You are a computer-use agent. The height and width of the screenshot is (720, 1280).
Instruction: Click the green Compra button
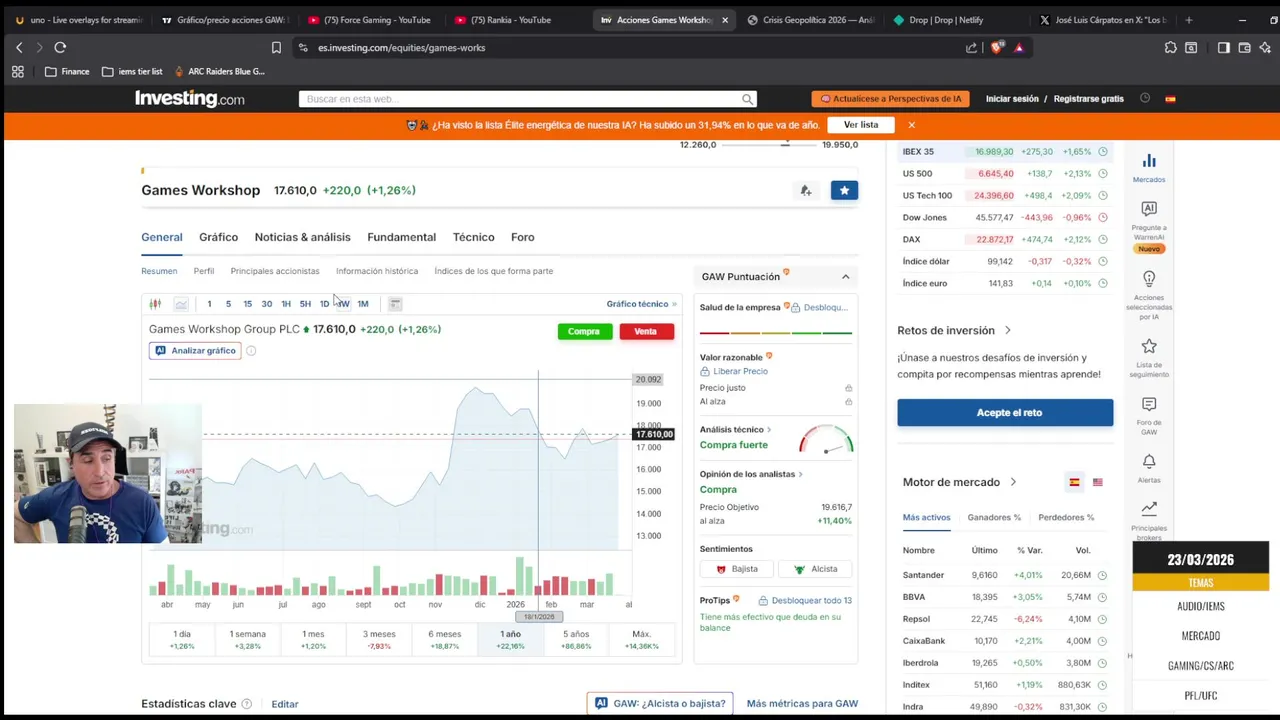(x=584, y=332)
